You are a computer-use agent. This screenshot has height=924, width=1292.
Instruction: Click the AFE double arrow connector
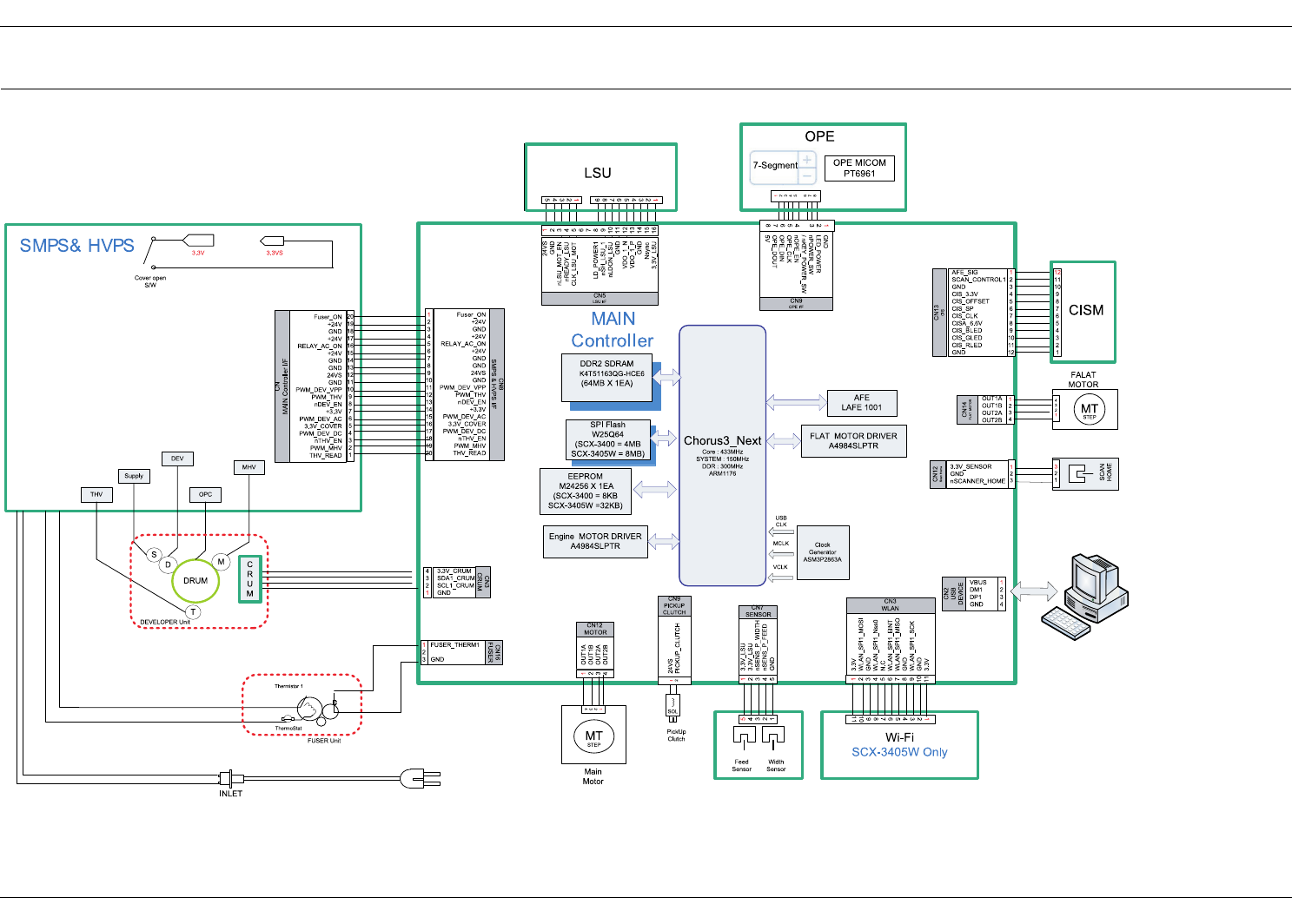point(797,401)
